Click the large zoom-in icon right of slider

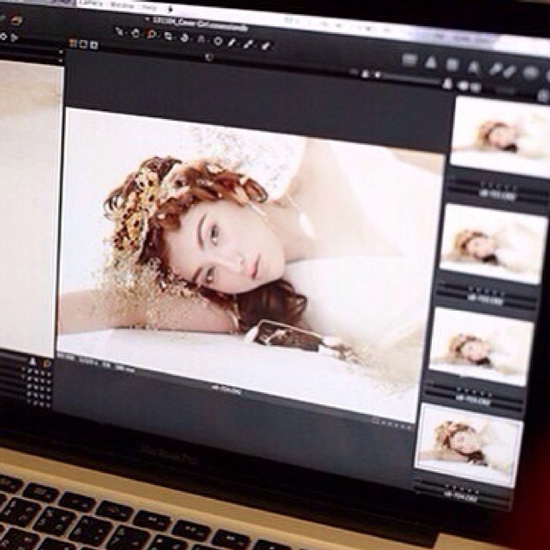447,83
